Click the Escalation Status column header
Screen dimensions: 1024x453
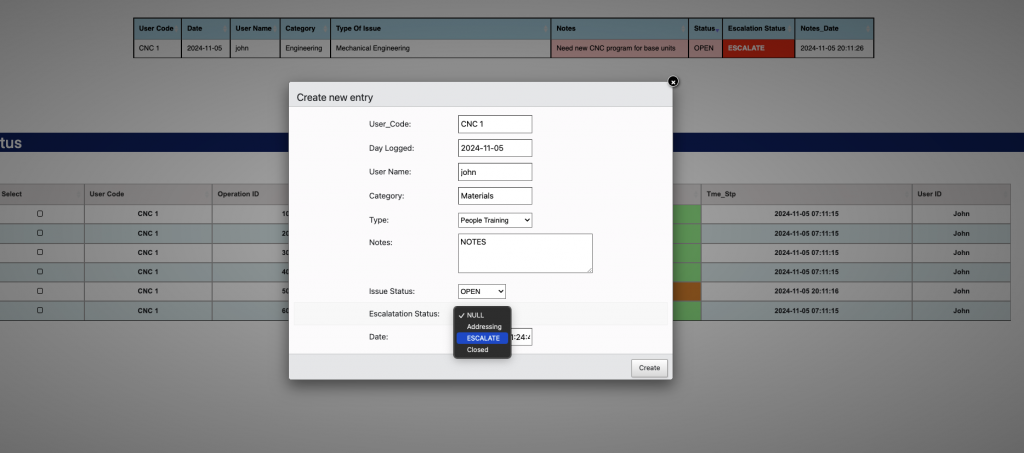[x=757, y=28]
